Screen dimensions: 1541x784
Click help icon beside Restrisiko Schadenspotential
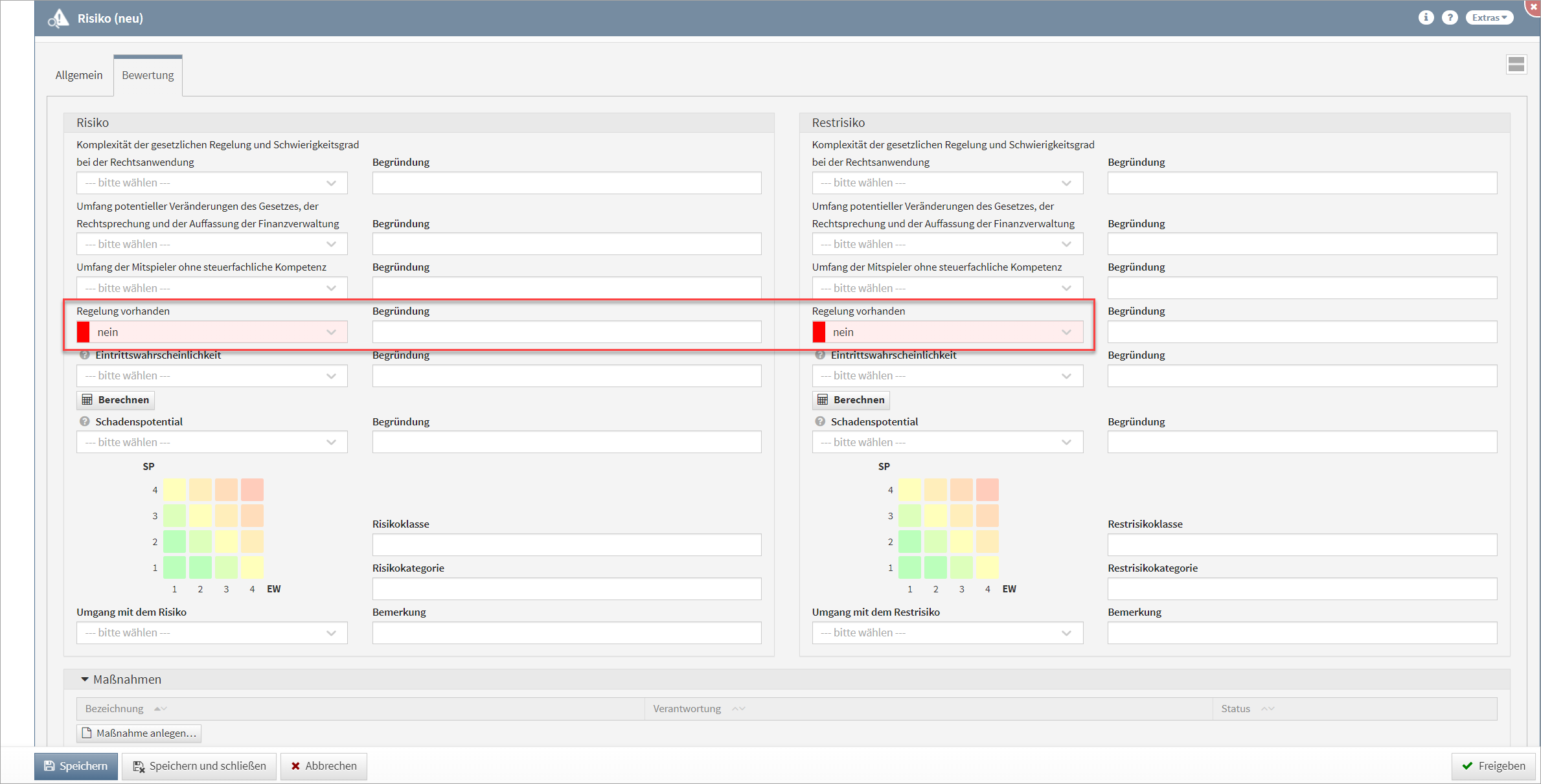point(820,421)
